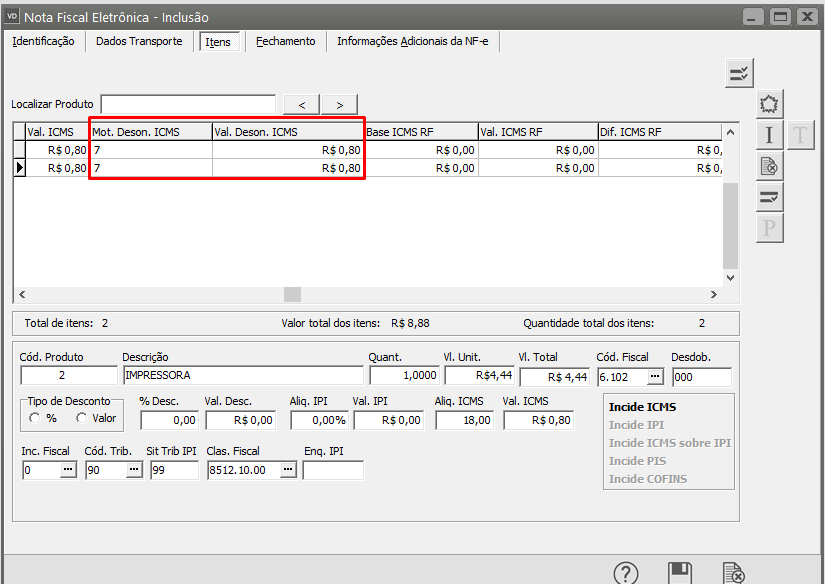Click the Val. Desc. input field
This screenshot has height=584, width=825.
pos(240,420)
